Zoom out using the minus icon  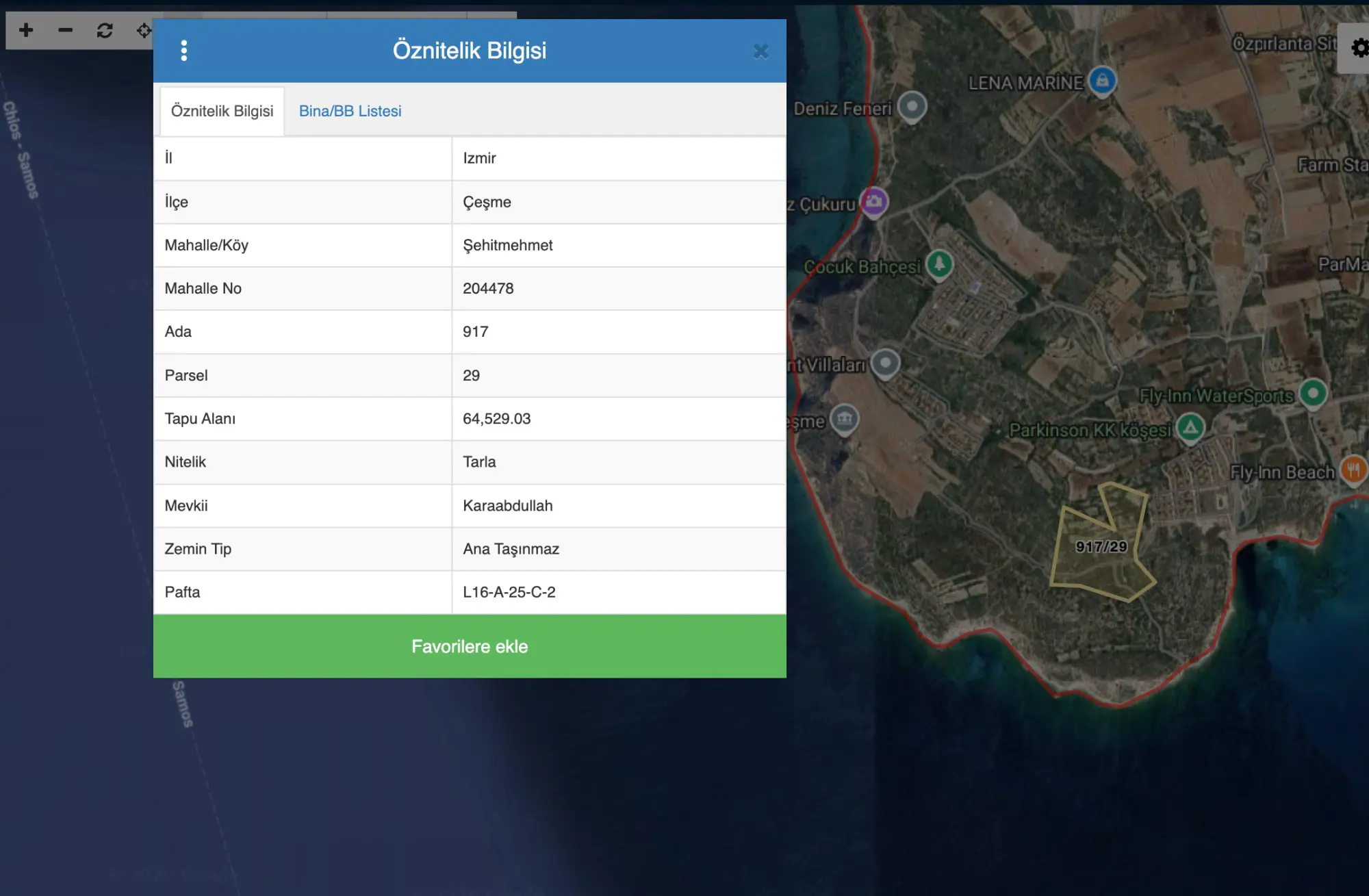(x=65, y=30)
